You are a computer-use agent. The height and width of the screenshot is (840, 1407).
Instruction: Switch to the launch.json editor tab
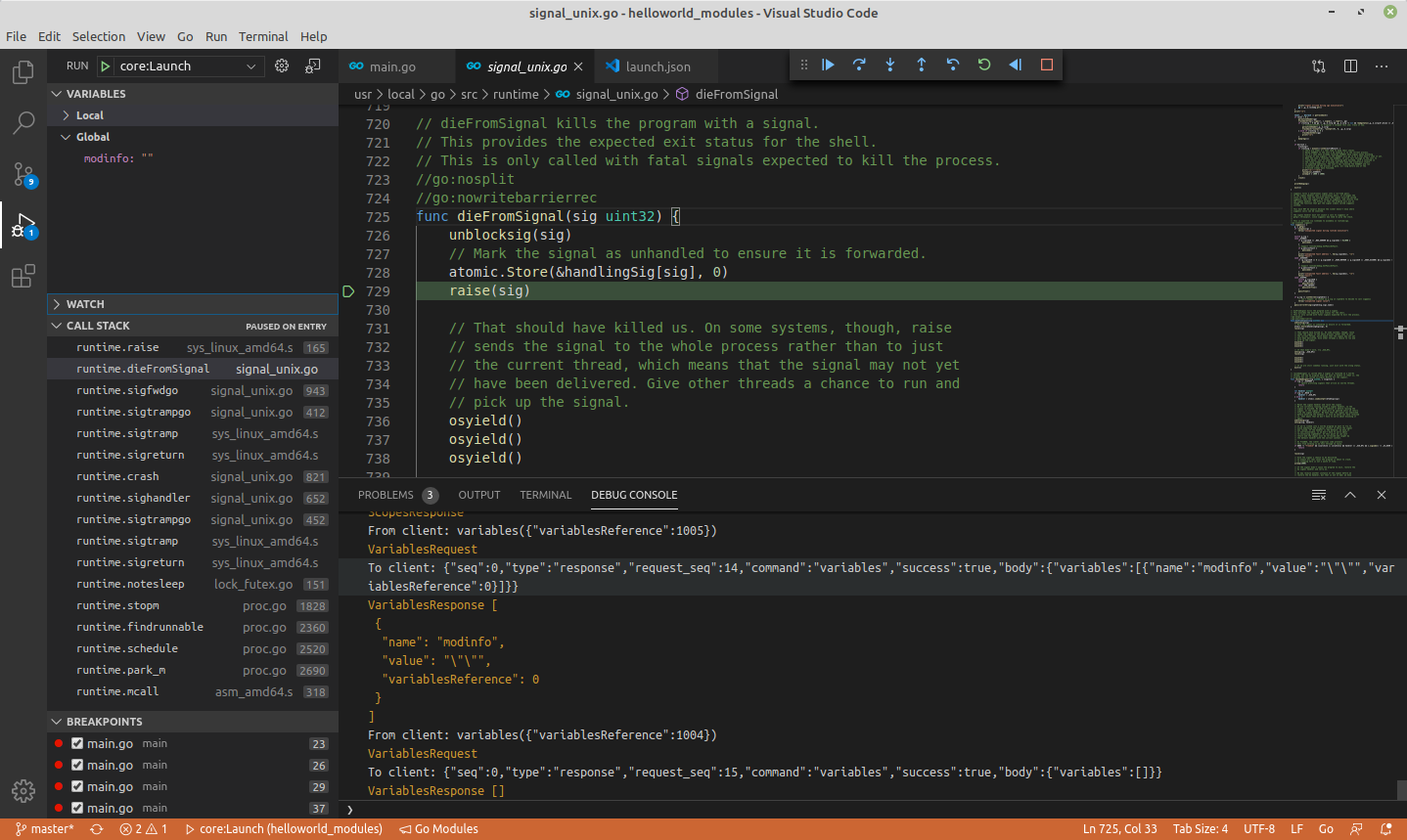(x=656, y=66)
